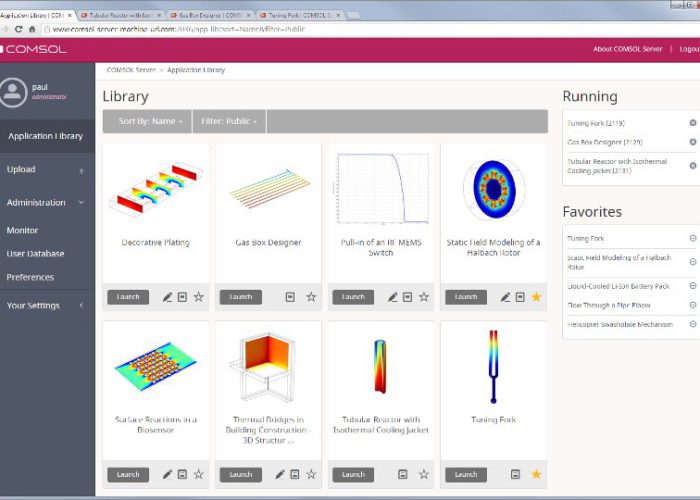
Task: Stop the running Tubular Reactor (2131) session
Action: [x=693, y=166]
